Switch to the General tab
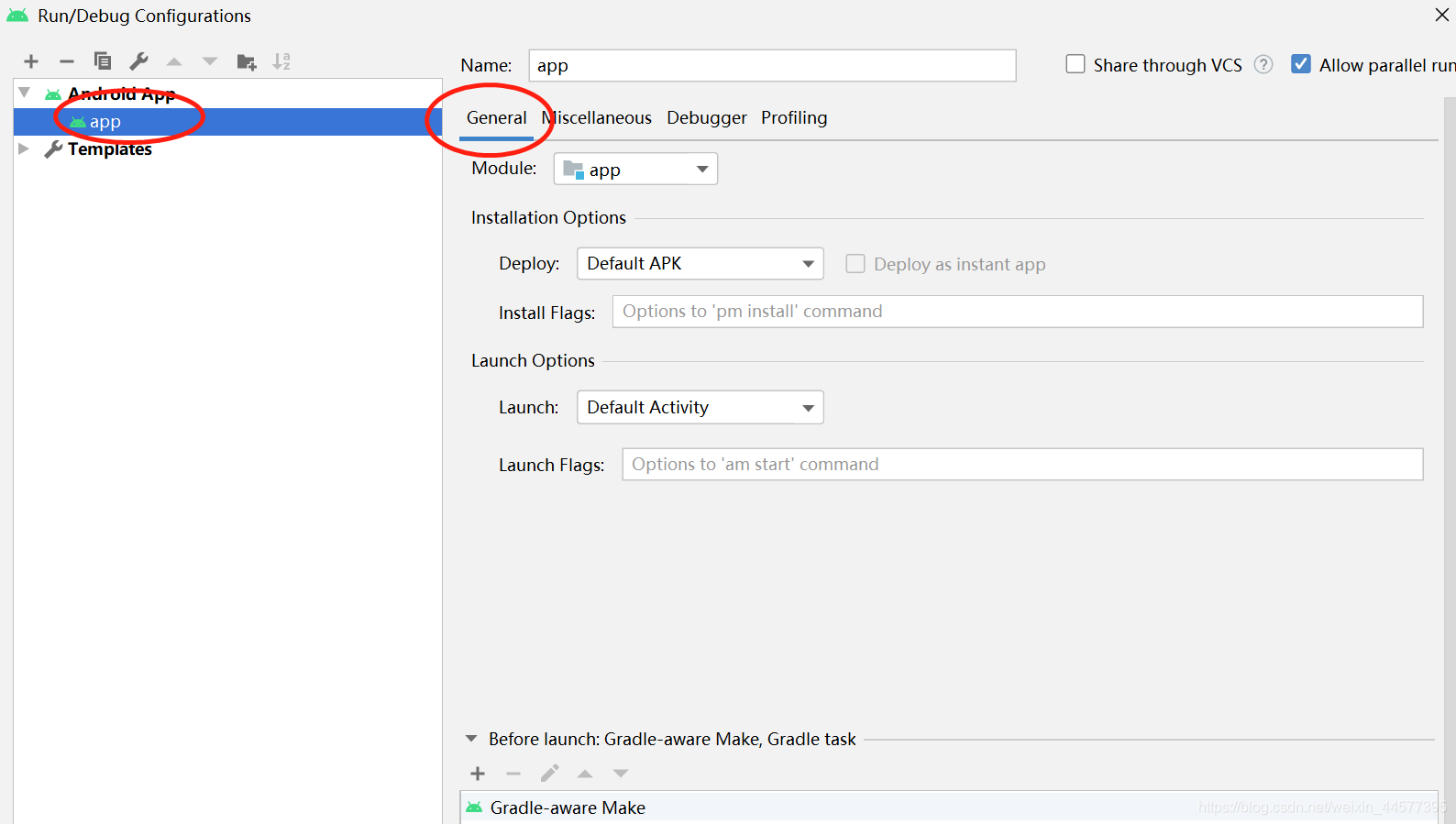Viewport: 1456px width, 824px height. click(496, 117)
